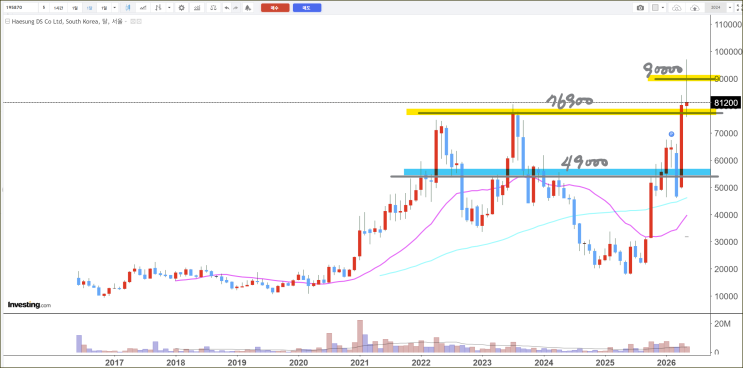Take a chart snapshot with camera icon
Image resolution: width=743 pixels, height=368 pixels.
tap(641, 8)
